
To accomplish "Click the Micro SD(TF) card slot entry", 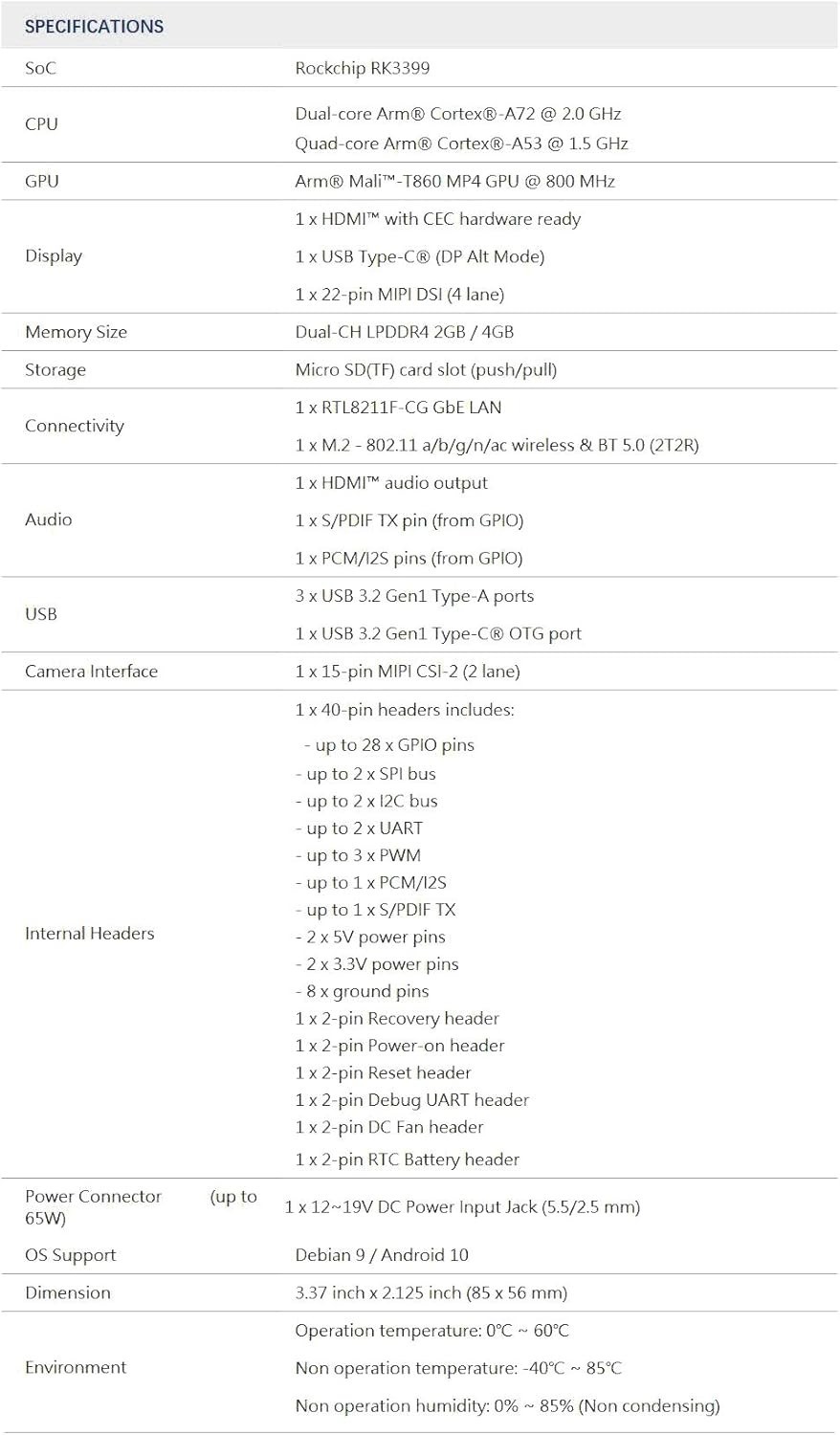I will coord(426,370).
